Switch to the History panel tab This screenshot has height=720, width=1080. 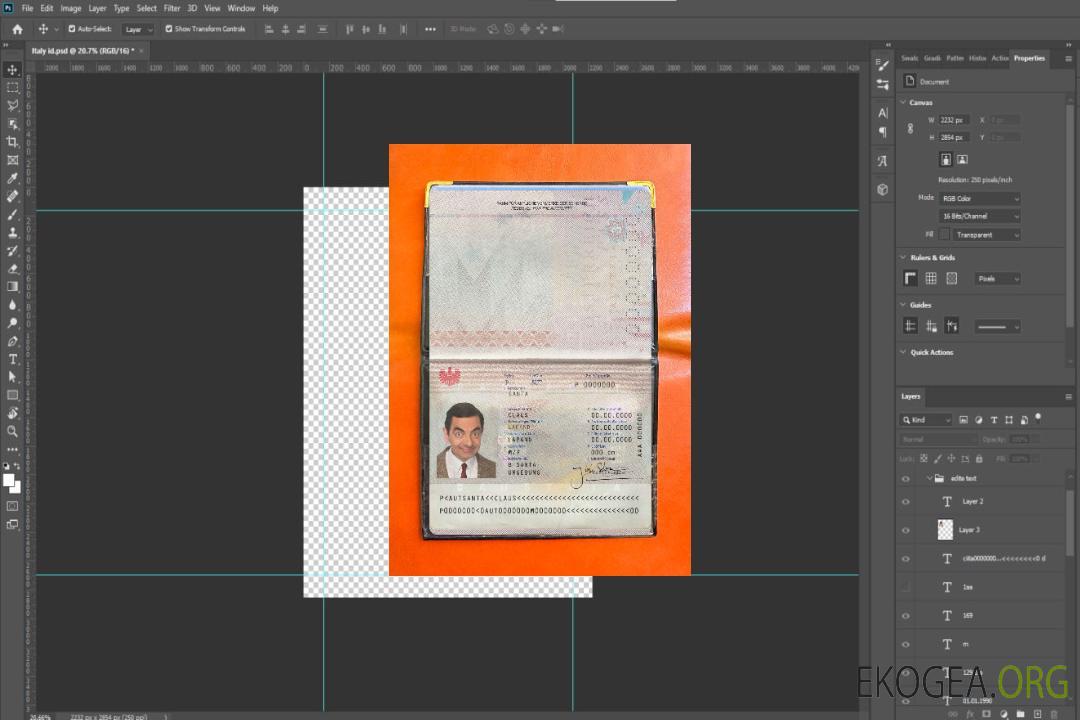coord(977,59)
